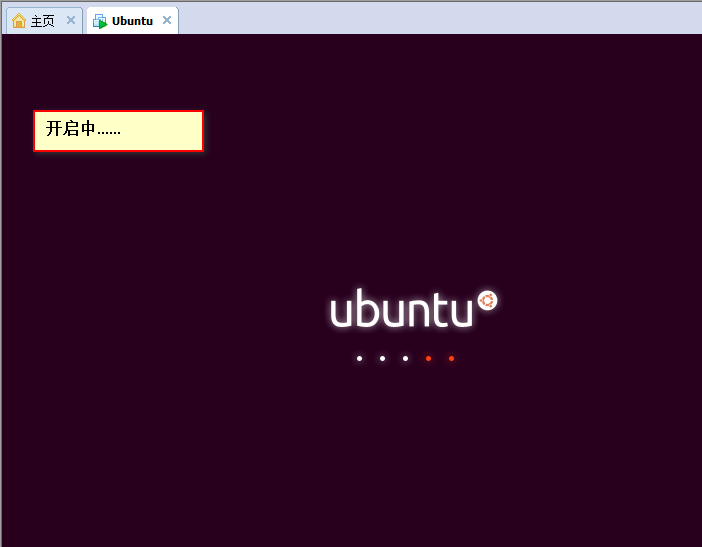Switch to the 主页 home tab
702x547 pixels.
click(x=44, y=21)
